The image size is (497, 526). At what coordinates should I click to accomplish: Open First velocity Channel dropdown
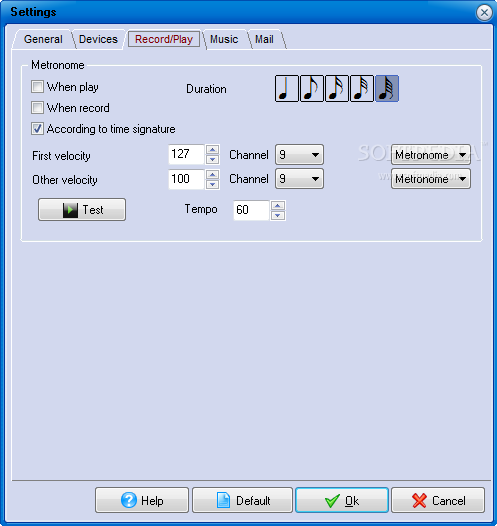click(299, 155)
